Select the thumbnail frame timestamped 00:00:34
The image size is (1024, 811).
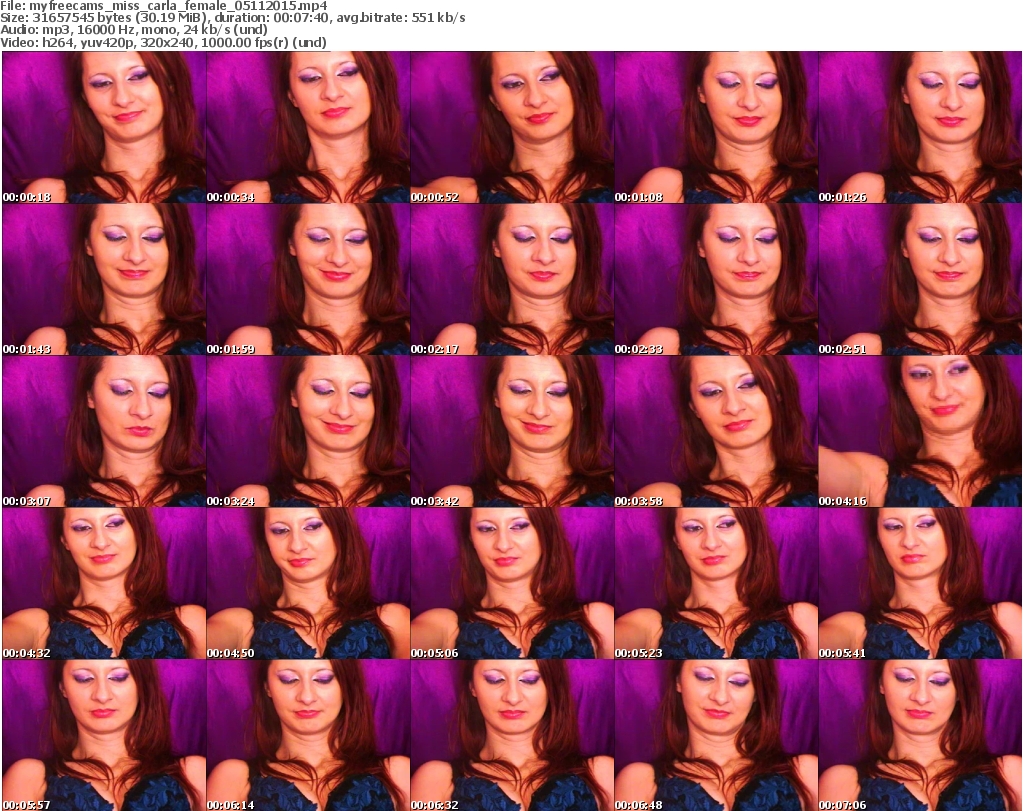tap(308, 127)
